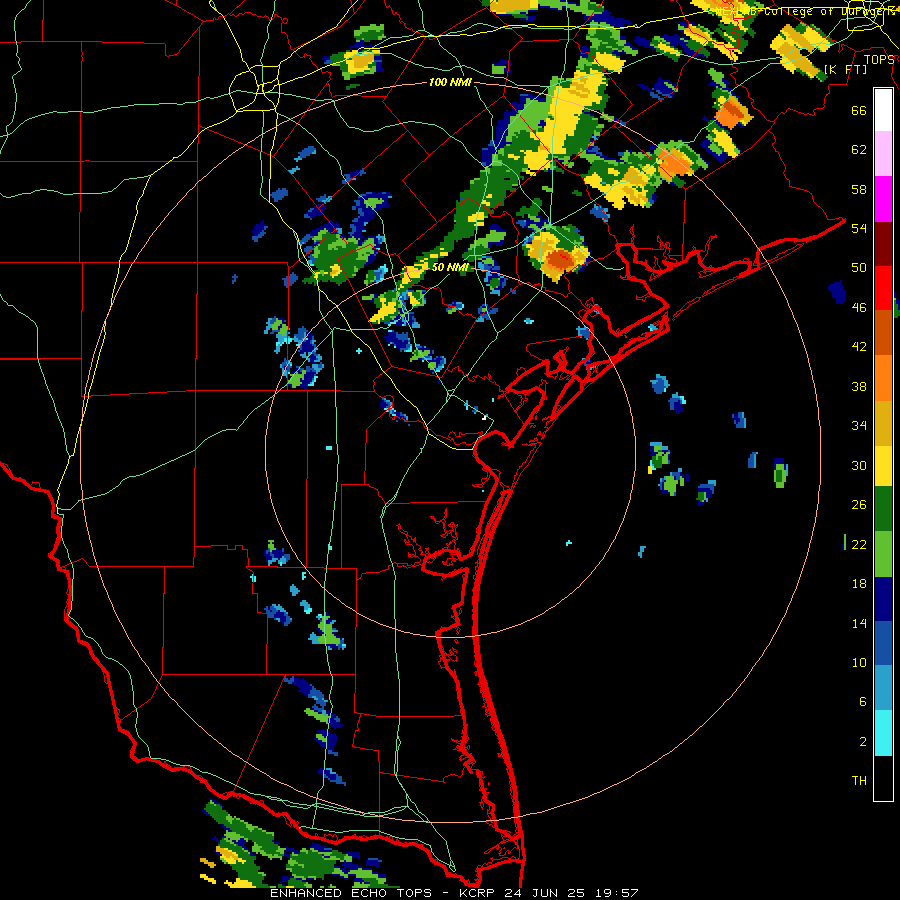Pick the bright yellow legend swatch

click(x=883, y=465)
